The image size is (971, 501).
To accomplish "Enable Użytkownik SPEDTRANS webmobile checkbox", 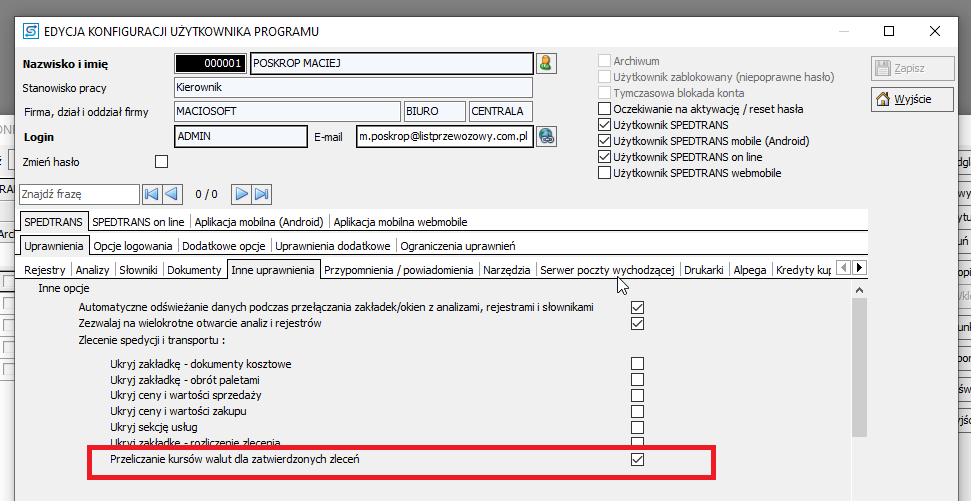I will point(604,173).
